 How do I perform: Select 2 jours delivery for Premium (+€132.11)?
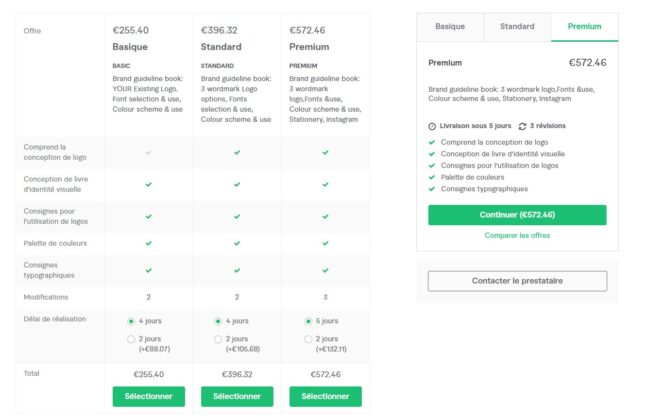[307, 340]
